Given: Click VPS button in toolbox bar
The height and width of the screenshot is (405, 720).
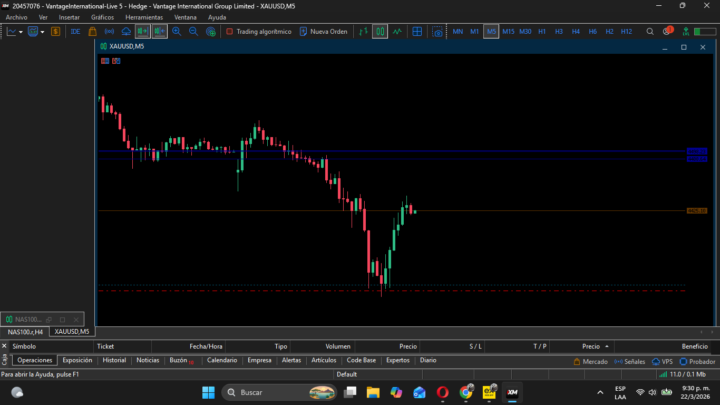Looking at the screenshot, I should (x=662, y=362).
